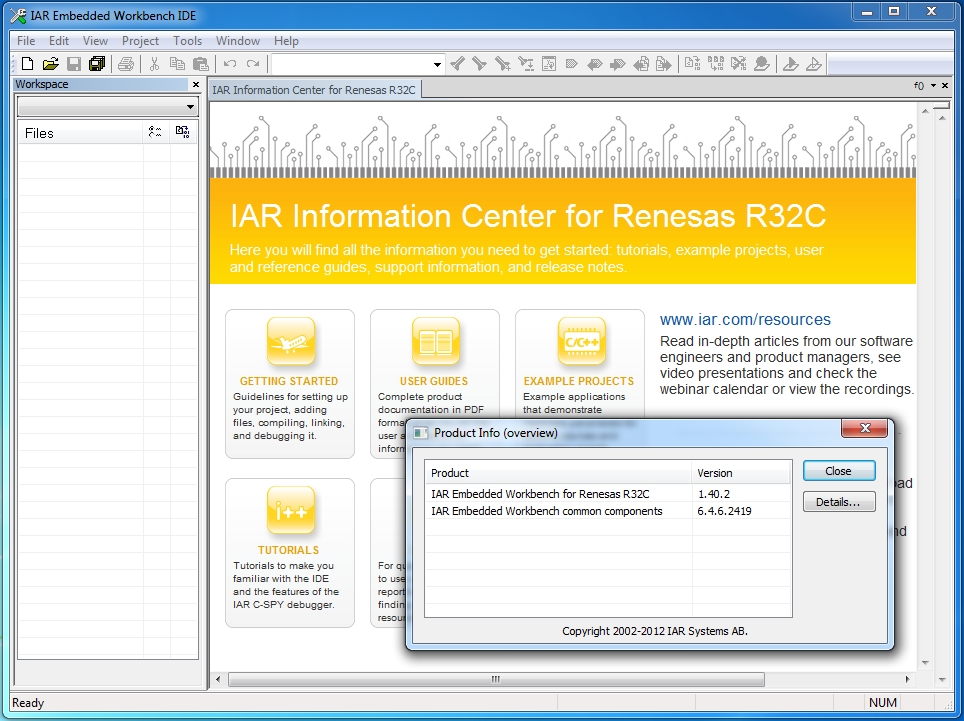Click the EXAMPLE PROJECTS heading link
This screenshot has height=721, width=964.
(x=579, y=381)
